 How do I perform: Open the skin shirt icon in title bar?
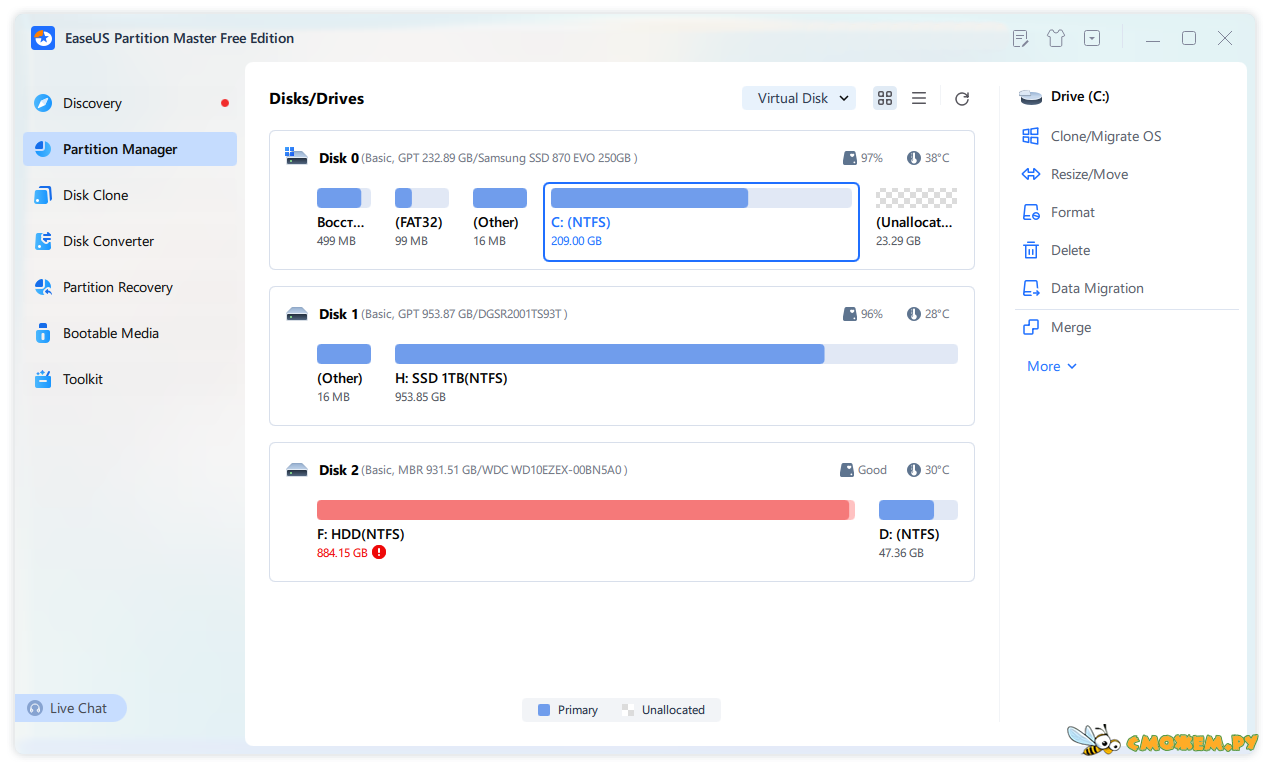1056,38
